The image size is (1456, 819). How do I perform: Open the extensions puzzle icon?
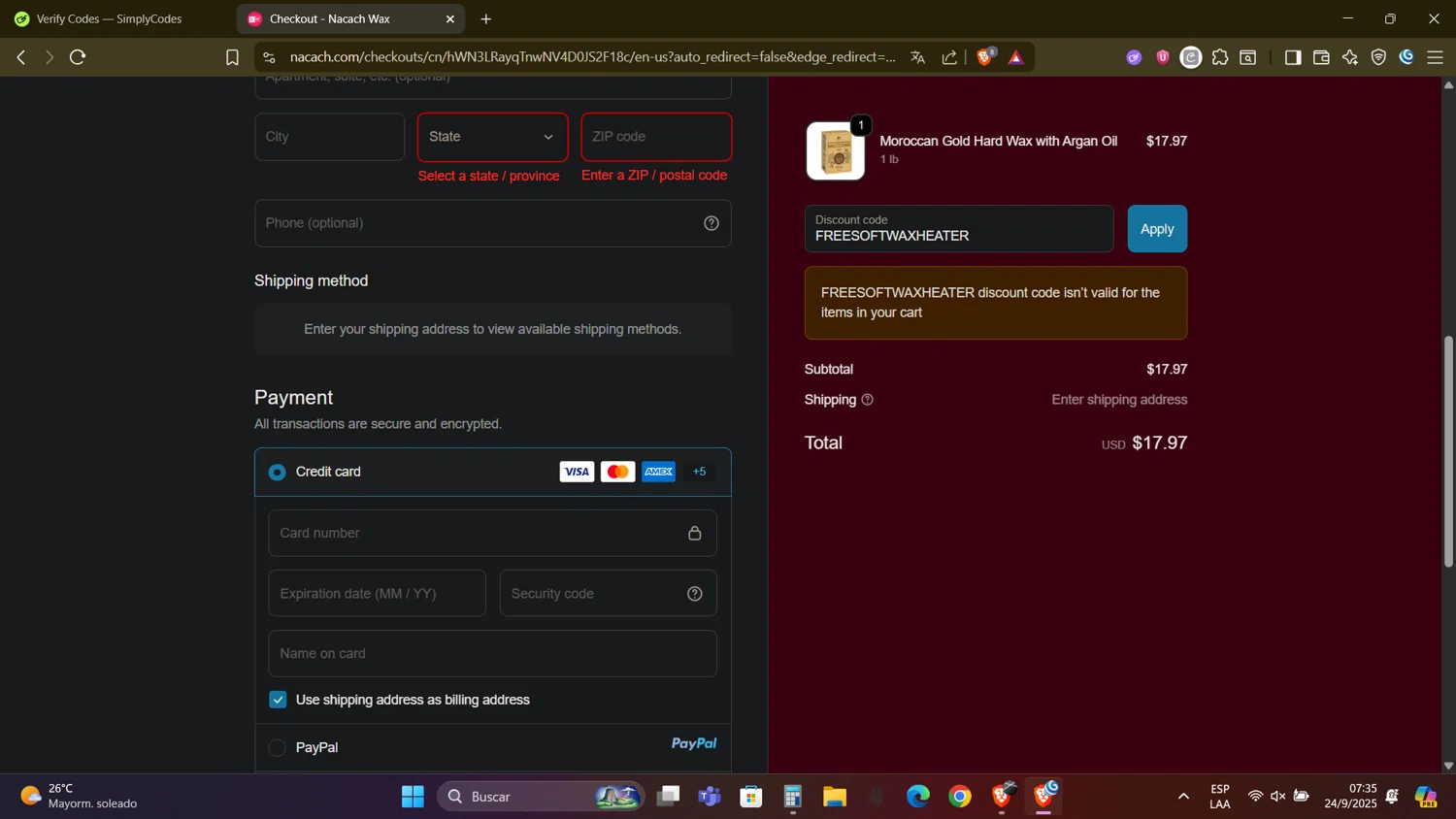click(1220, 57)
